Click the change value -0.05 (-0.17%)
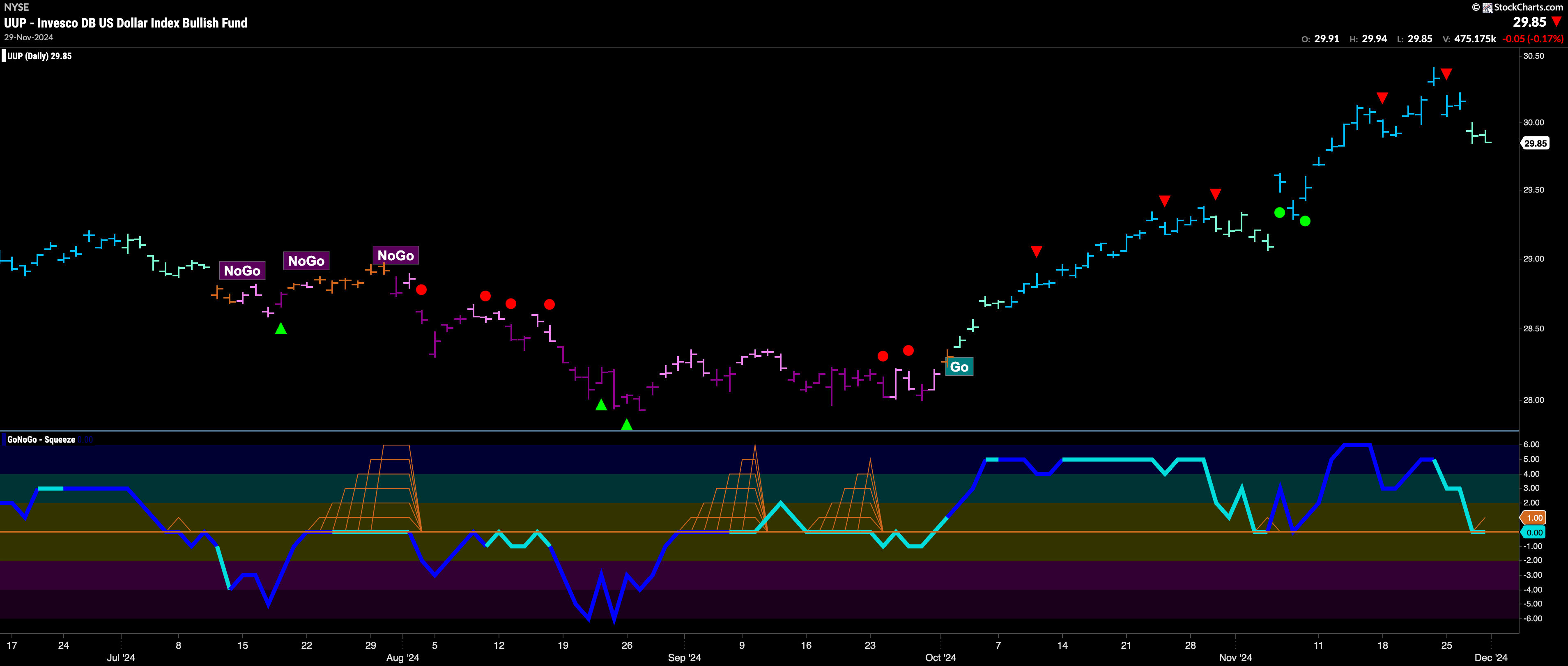Image resolution: width=1568 pixels, height=666 pixels. coord(1533,39)
